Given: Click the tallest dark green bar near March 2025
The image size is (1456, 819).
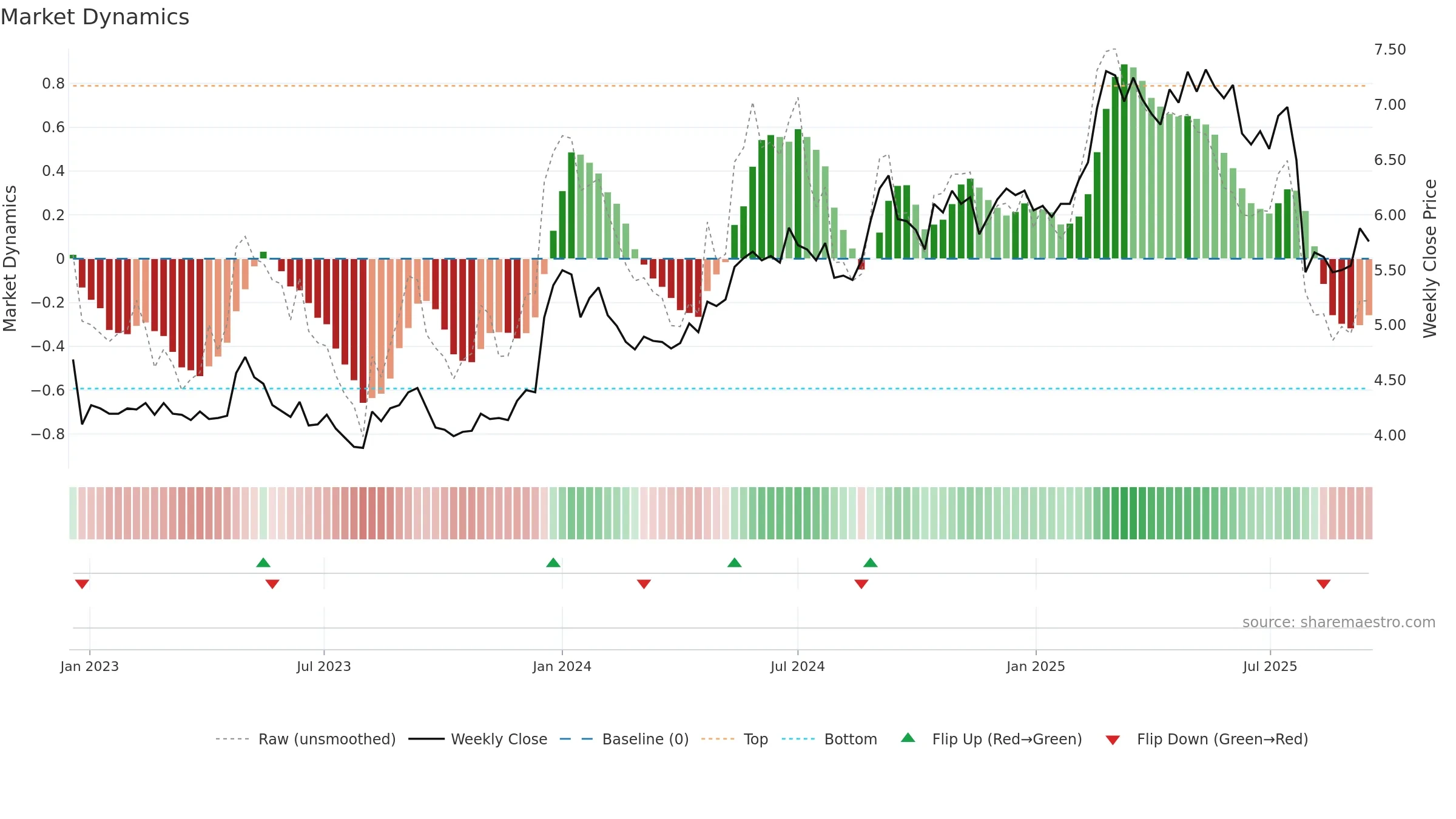Looking at the screenshot, I should coord(1124,161).
